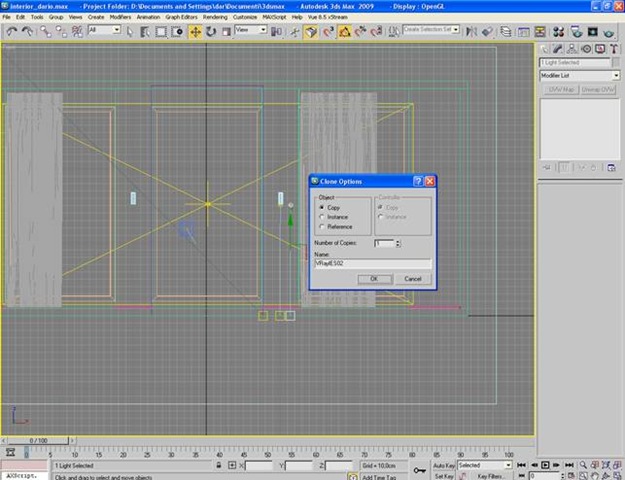Open the Key Filters button
The width and height of the screenshot is (625, 480).
(x=490, y=476)
